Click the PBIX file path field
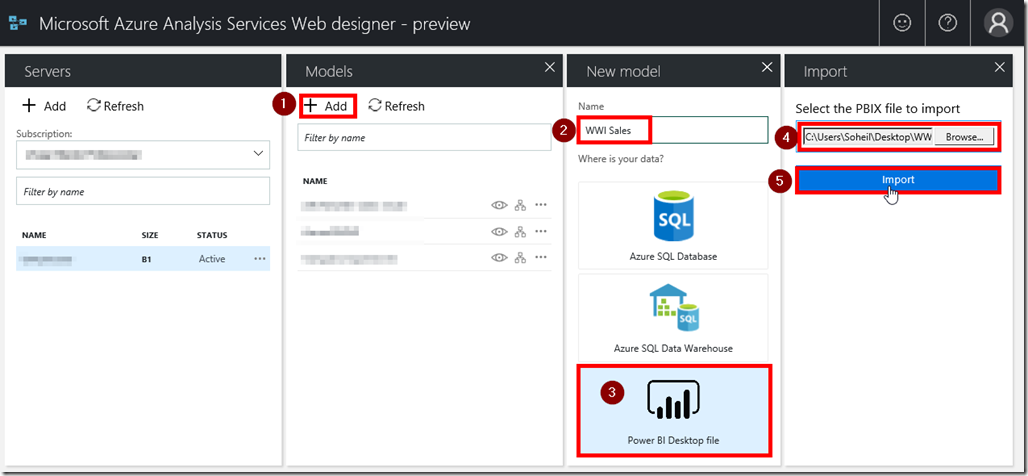1028x476 pixels. (867, 136)
